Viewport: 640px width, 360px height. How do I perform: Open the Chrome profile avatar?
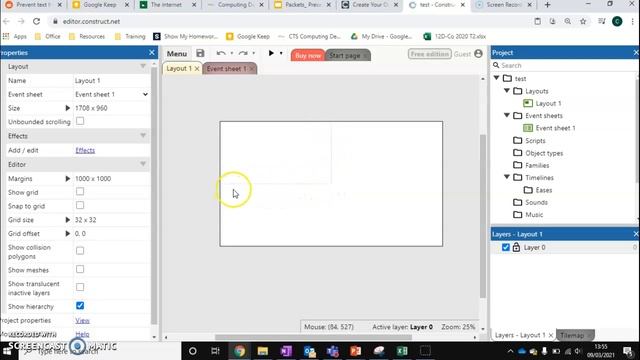coord(617,21)
